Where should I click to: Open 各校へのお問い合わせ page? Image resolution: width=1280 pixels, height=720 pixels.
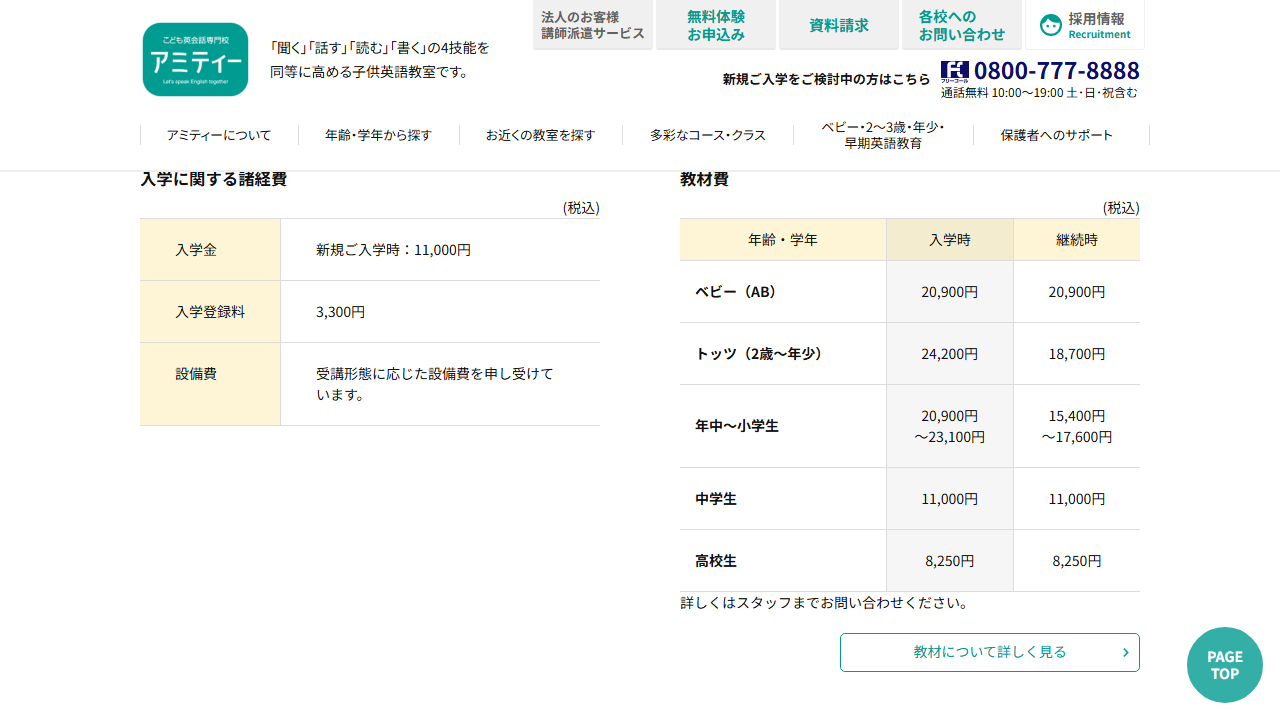(962, 25)
